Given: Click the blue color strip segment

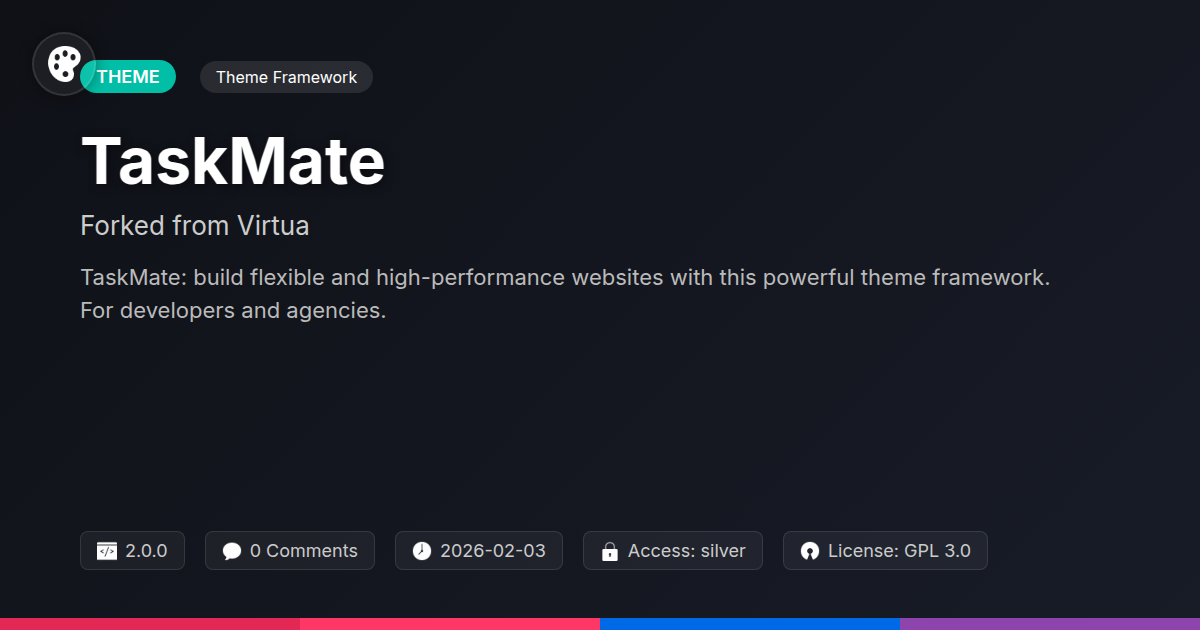Looking at the screenshot, I should click(750, 624).
